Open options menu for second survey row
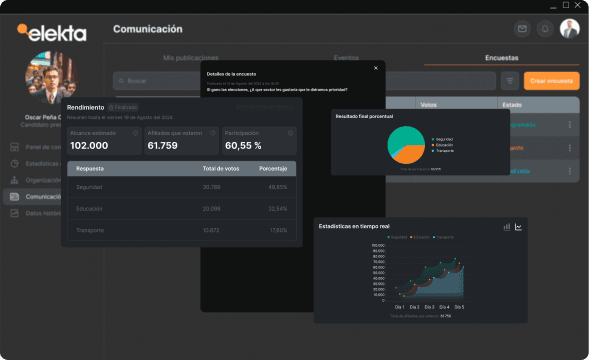 (569, 148)
